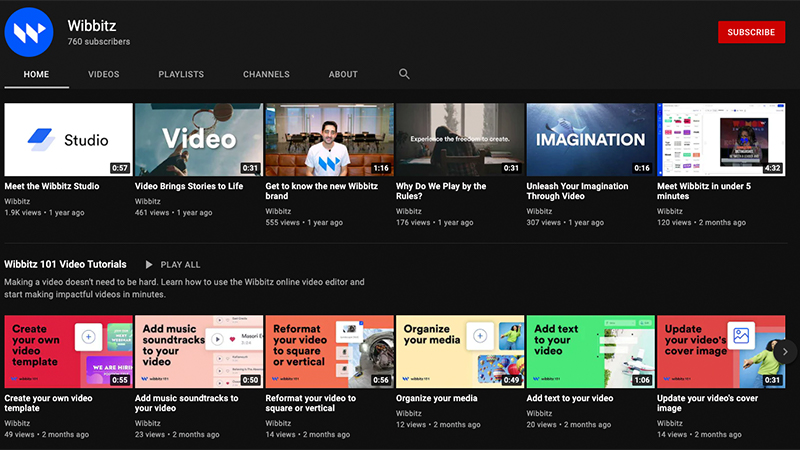This screenshot has height=450, width=800.
Task: Open the Videos tab
Action: pyautogui.click(x=104, y=74)
